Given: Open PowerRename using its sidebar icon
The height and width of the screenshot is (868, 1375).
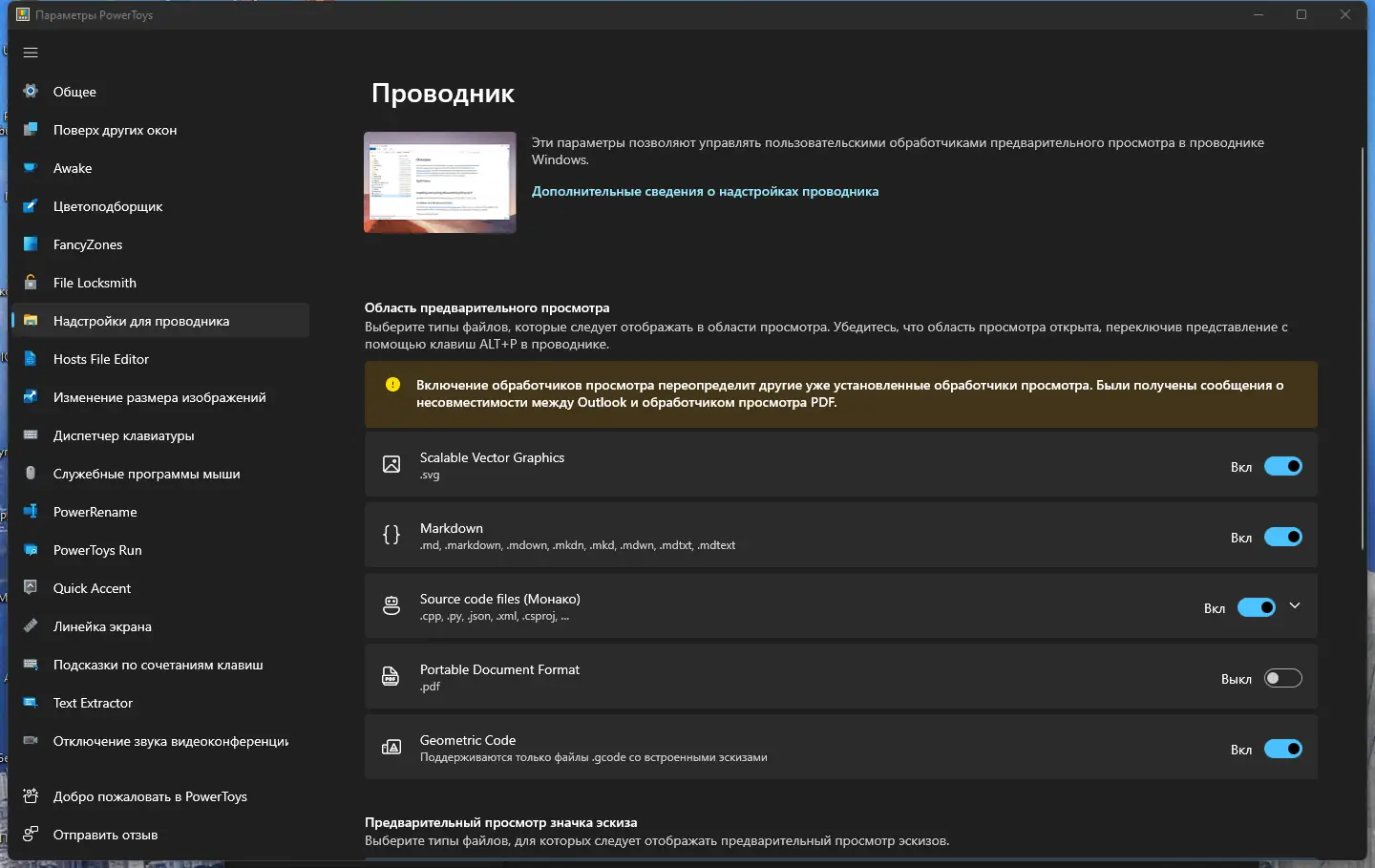Looking at the screenshot, I should (x=30, y=512).
